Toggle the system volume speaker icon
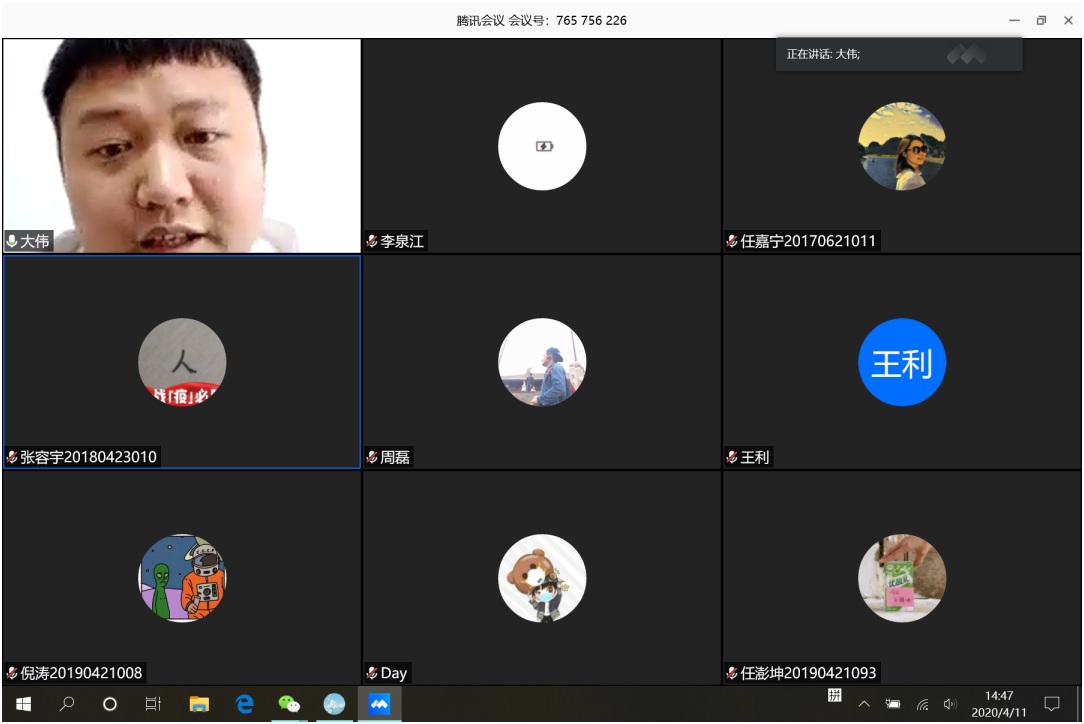1084x724 pixels. [x=949, y=704]
